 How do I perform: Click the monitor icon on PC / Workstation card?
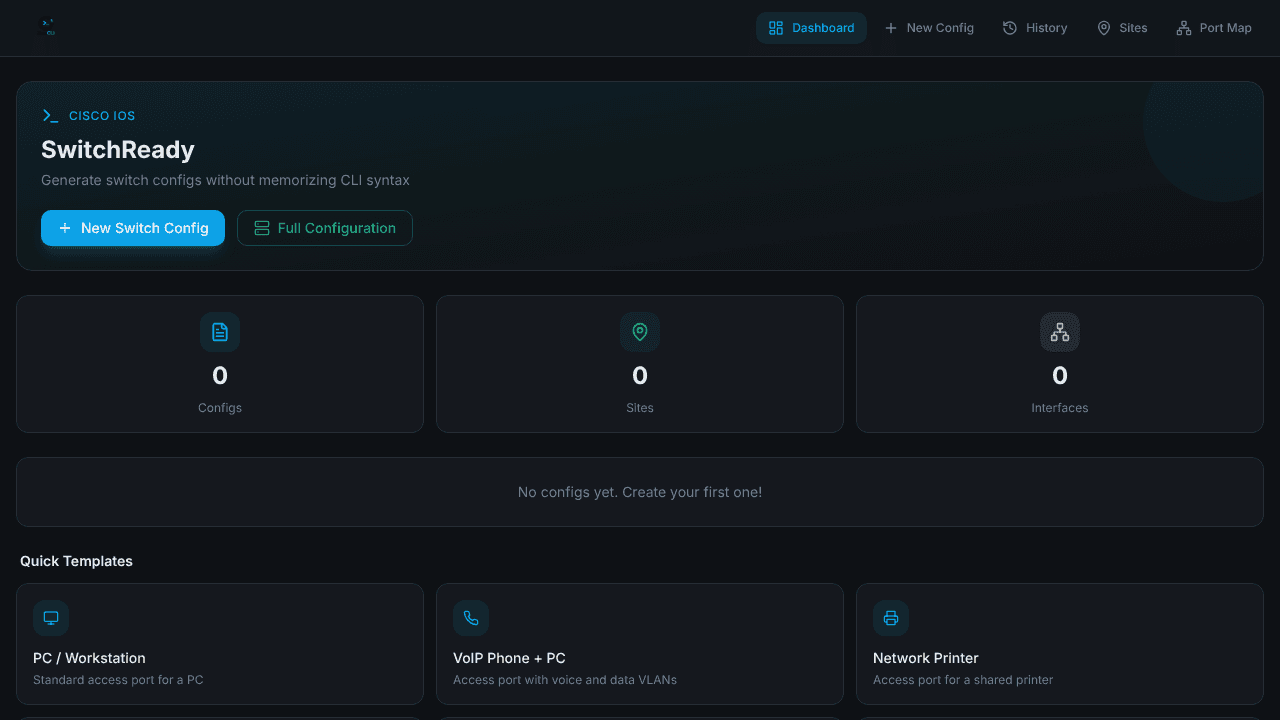(51, 618)
